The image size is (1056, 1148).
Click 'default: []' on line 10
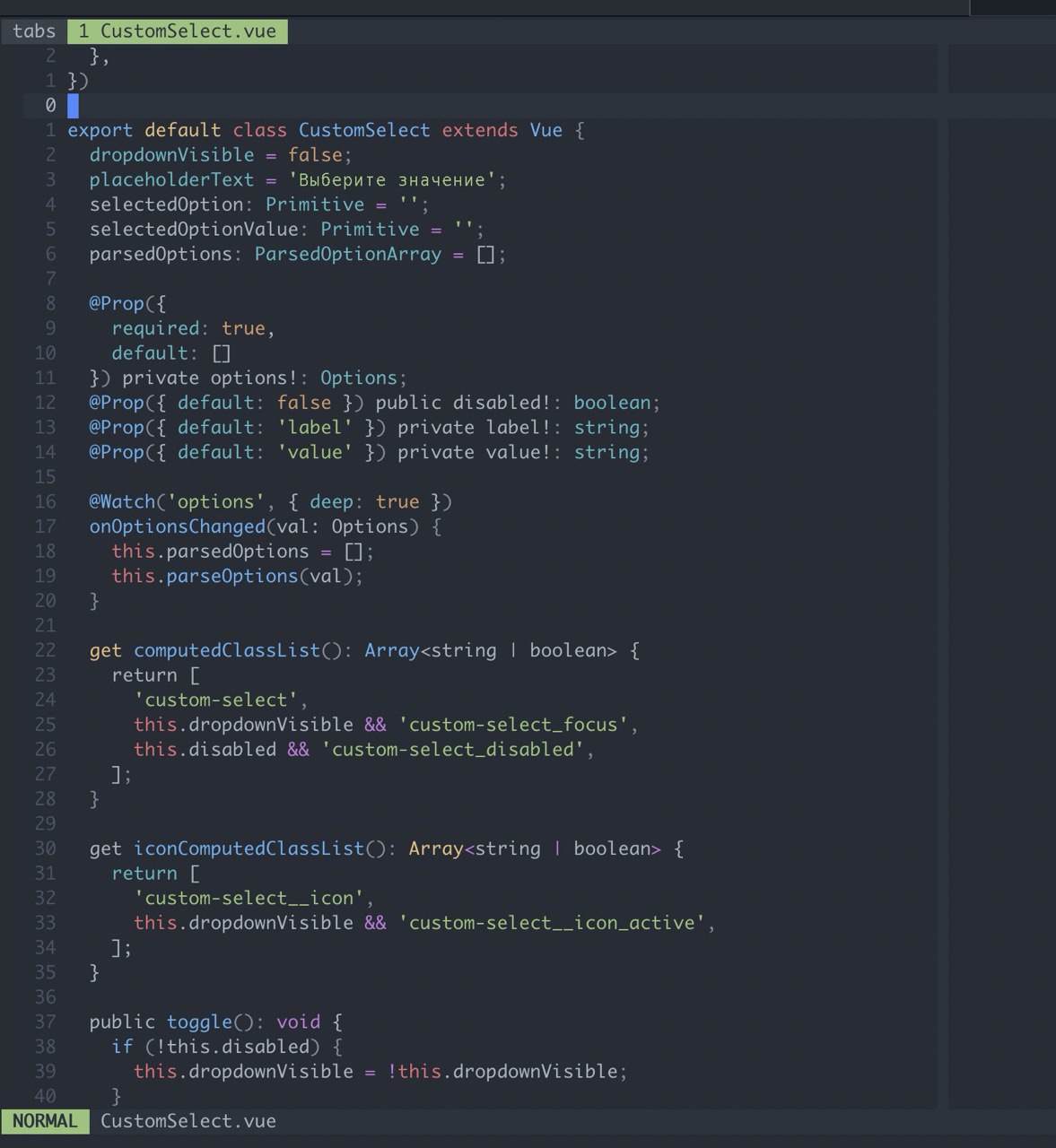[x=171, y=353]
